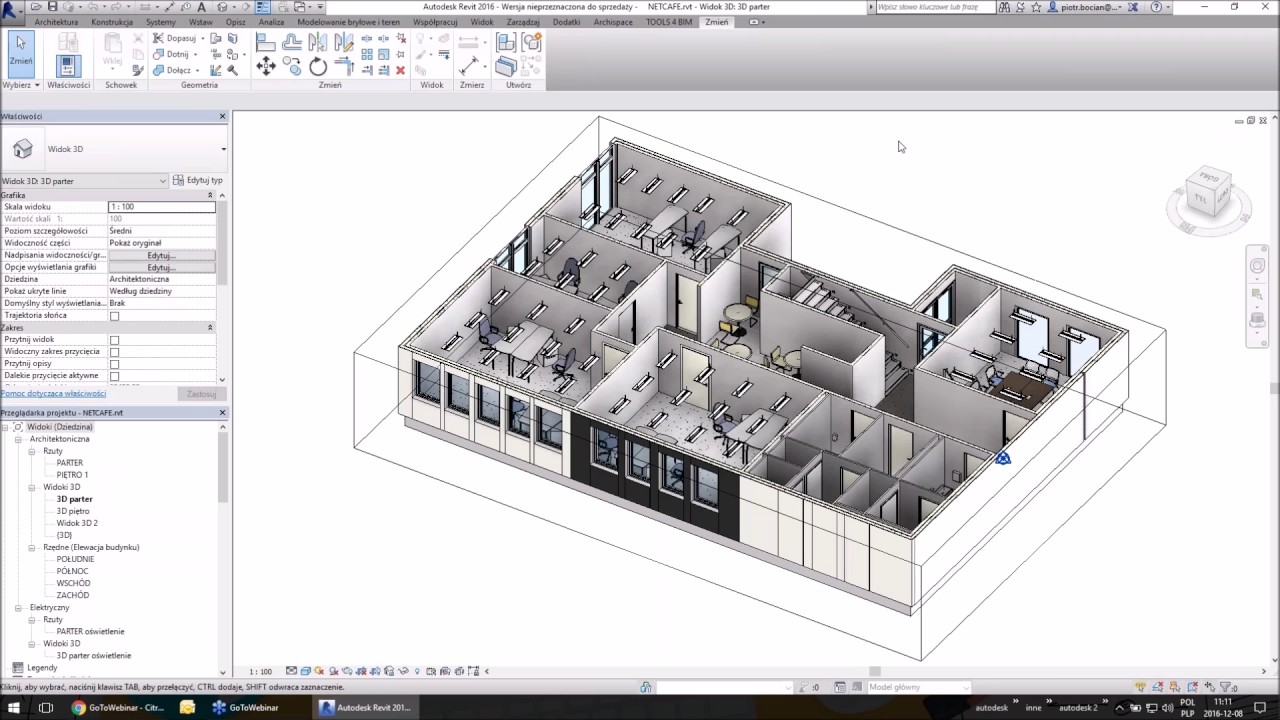Select the Offset tool in the Zmień panel

(x=292, y=42)
